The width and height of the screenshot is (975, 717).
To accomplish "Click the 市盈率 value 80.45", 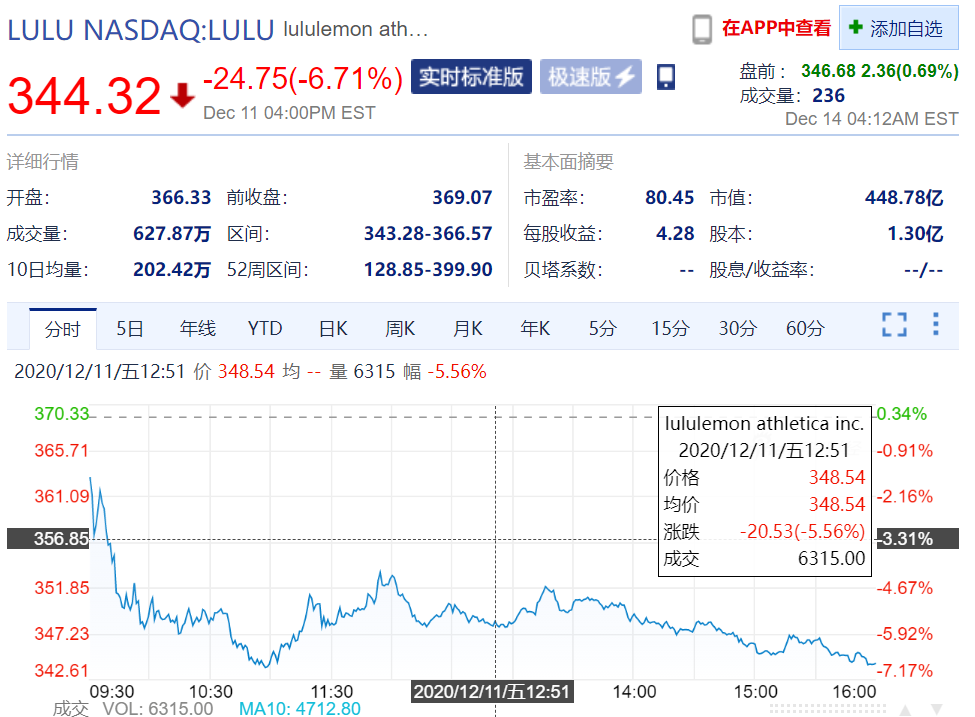I will tap(670, 198).
